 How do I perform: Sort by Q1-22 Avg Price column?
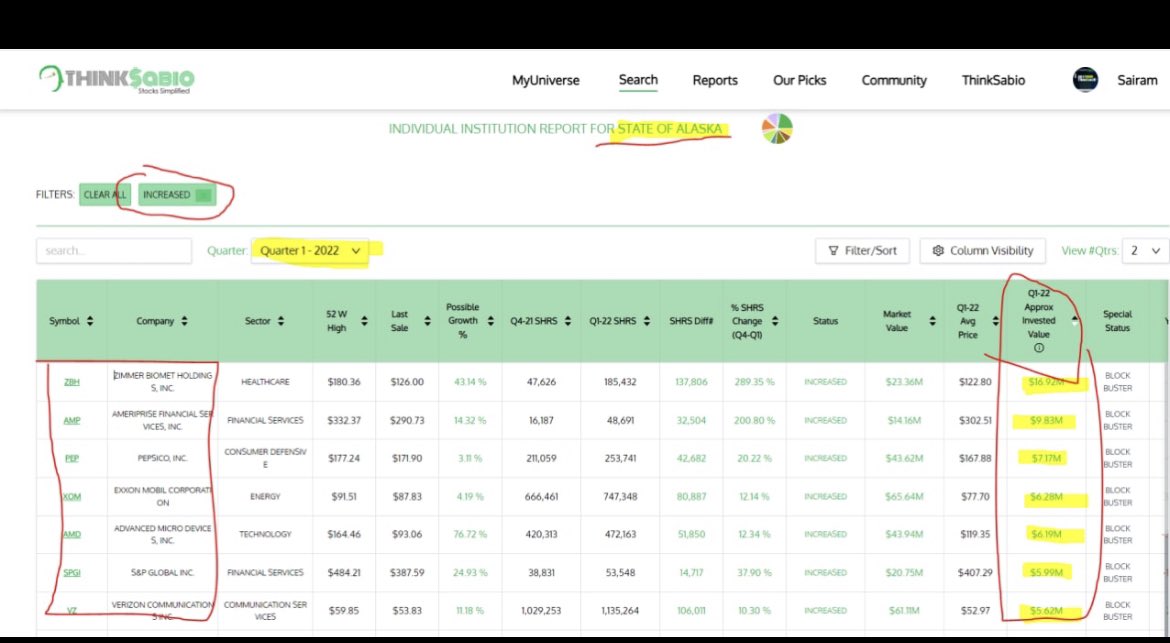click(995, 321)
